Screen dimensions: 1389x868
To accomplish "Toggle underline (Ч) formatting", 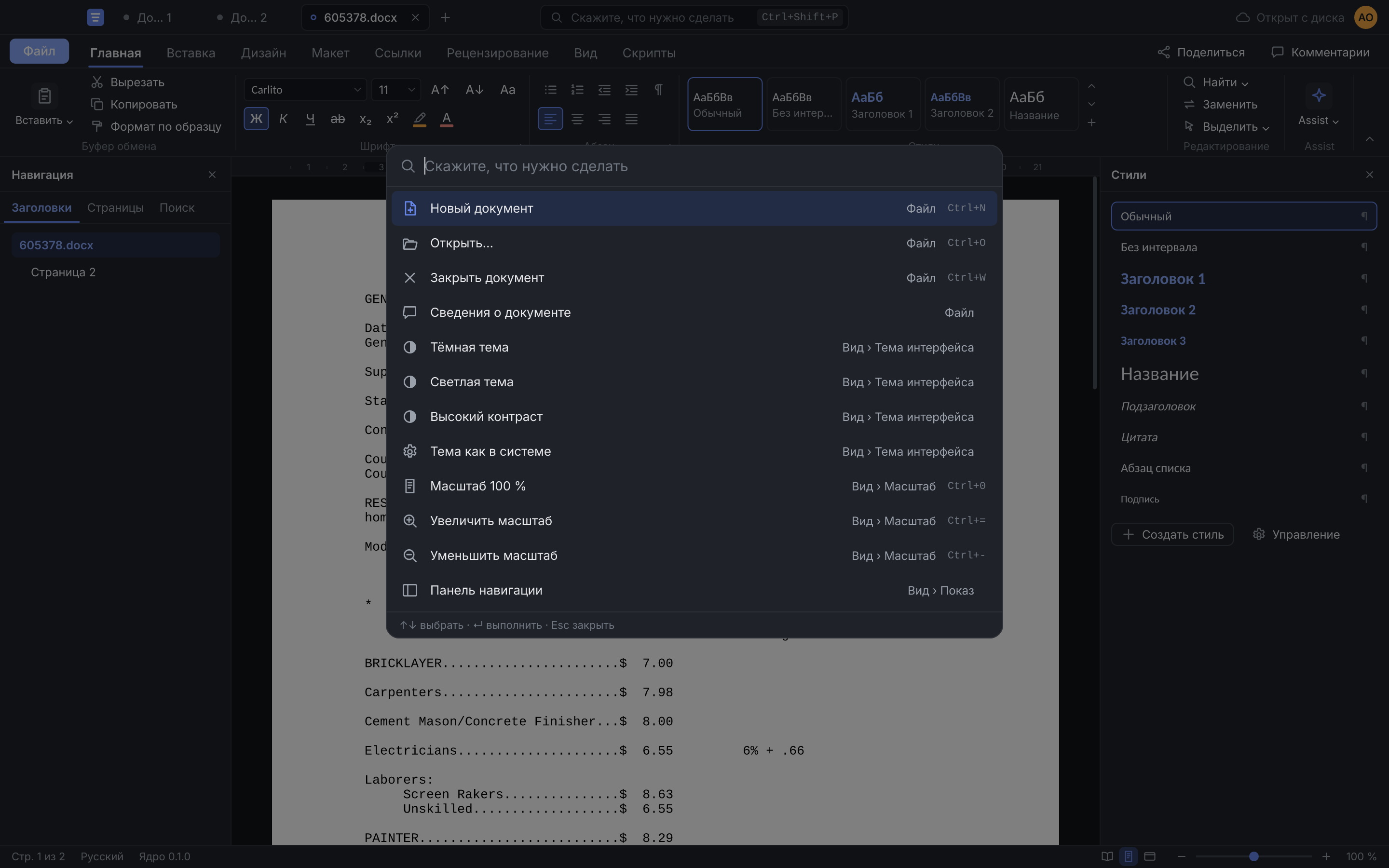I will [310, 119].
